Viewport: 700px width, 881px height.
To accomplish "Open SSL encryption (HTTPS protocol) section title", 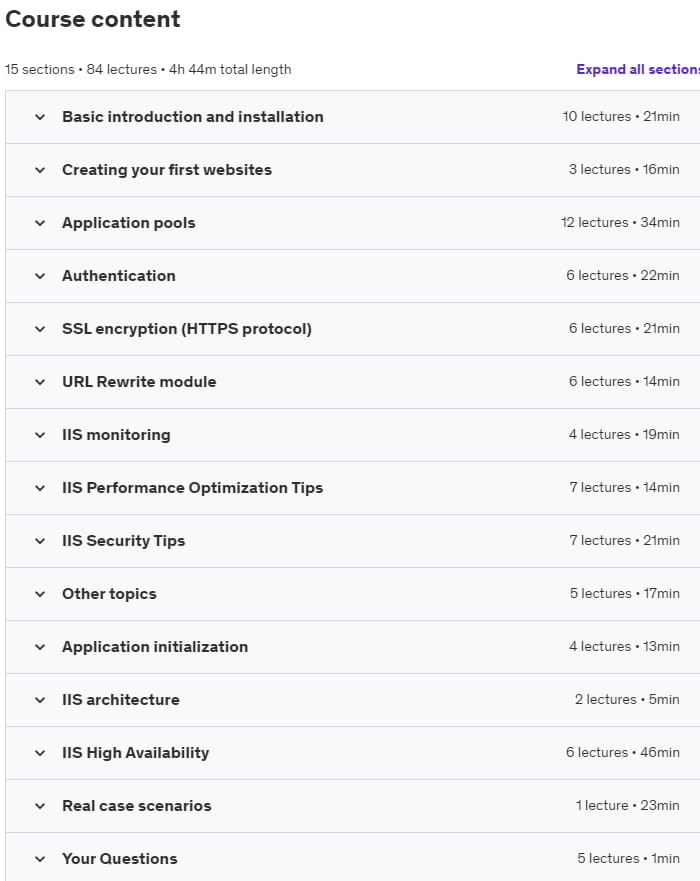I will [187, 329].
